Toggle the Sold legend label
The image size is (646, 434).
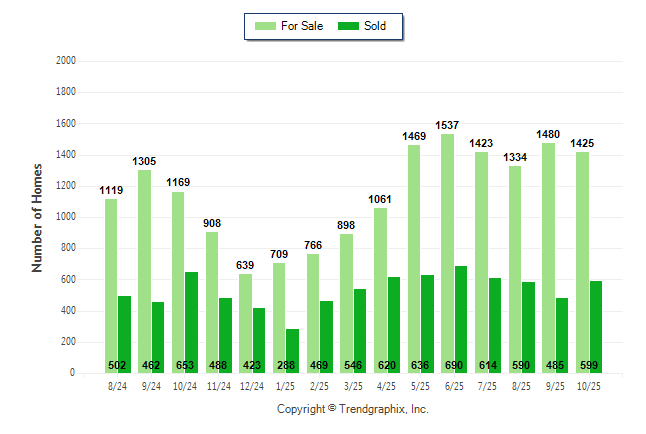(376, 26)
